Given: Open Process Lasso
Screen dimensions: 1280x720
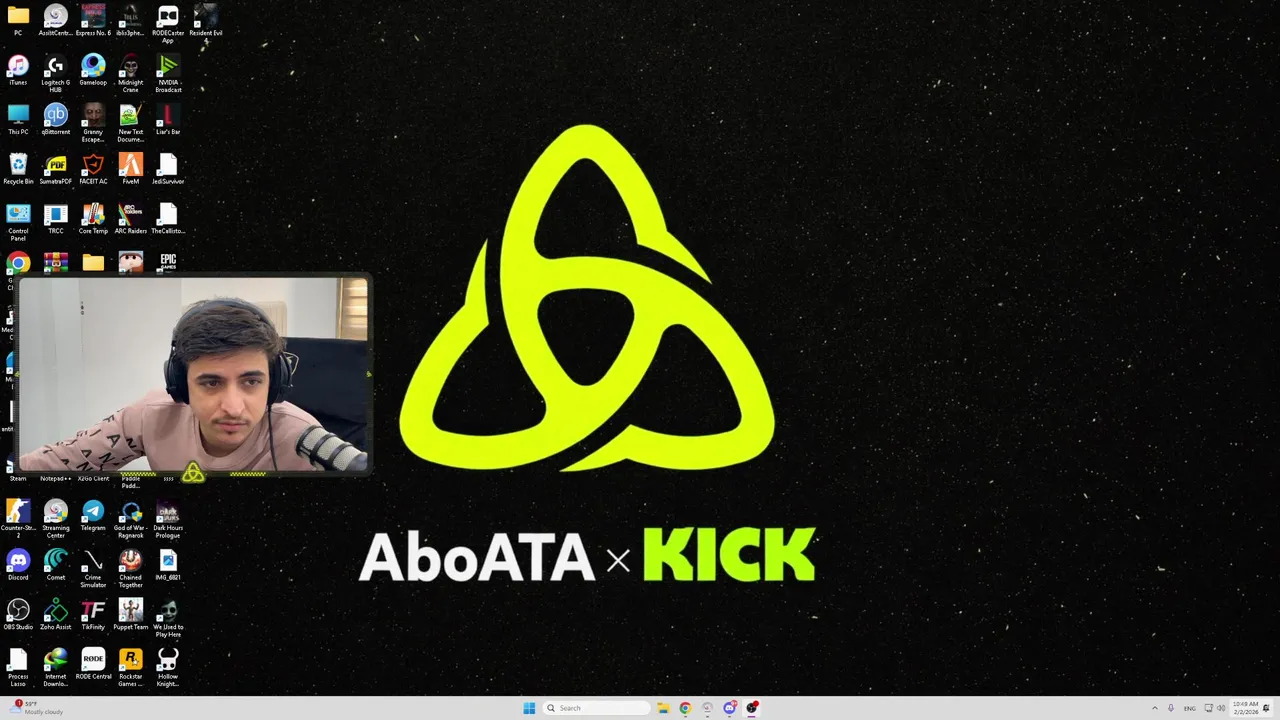Looking at the screenshot, I should [18, 668].
